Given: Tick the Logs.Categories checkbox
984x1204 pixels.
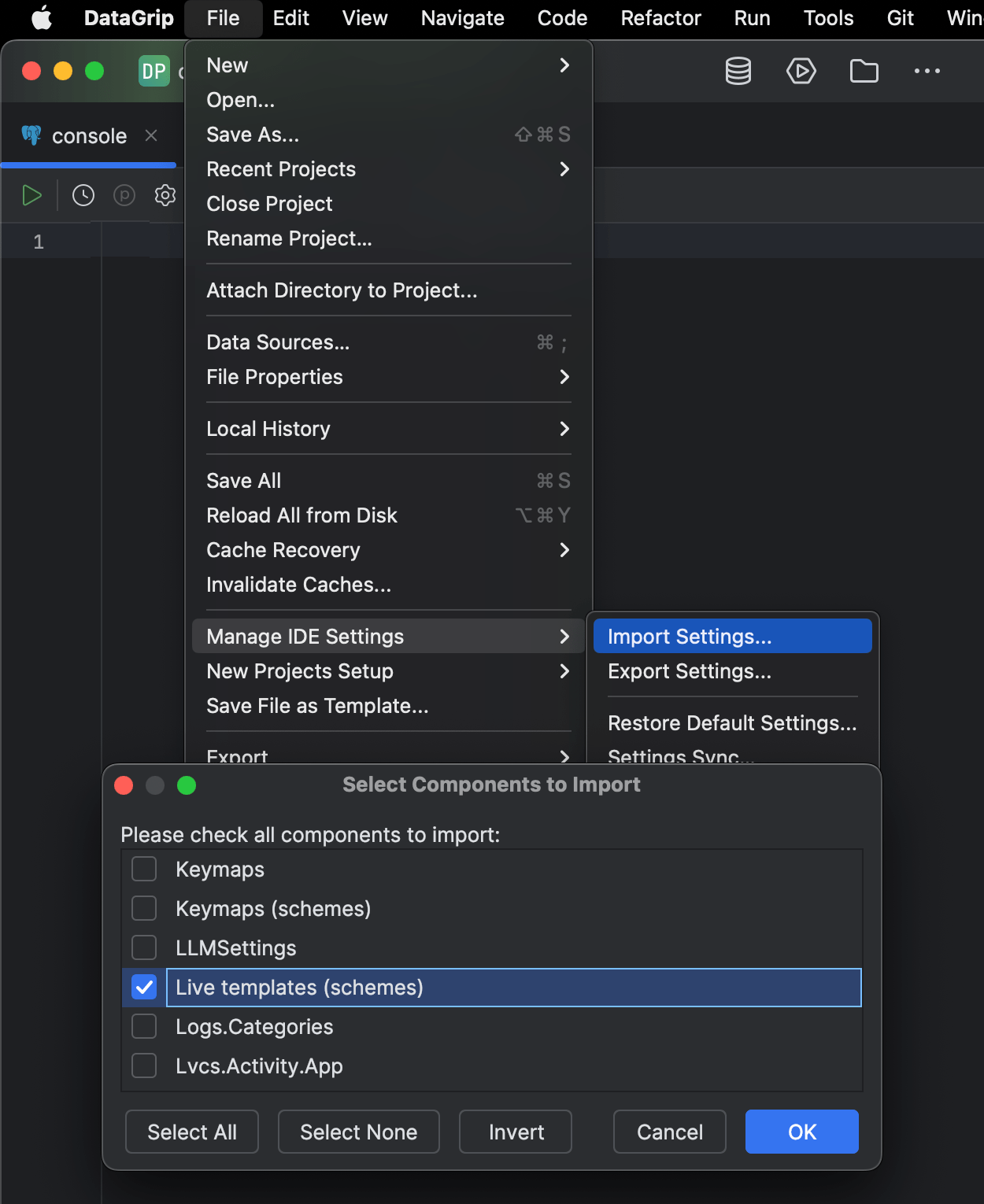Looking at the screenshot, I should coord(144,1026).
